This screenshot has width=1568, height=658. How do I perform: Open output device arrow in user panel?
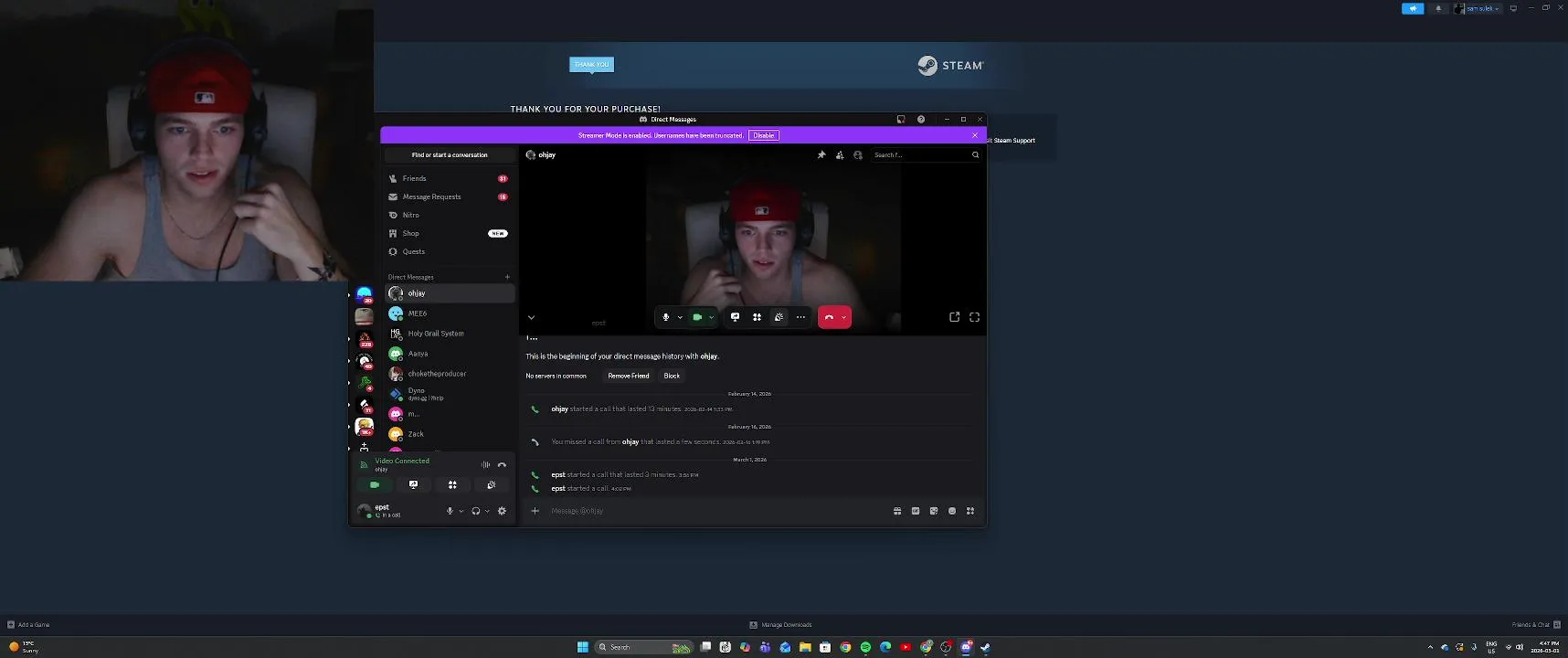[487, 511]
